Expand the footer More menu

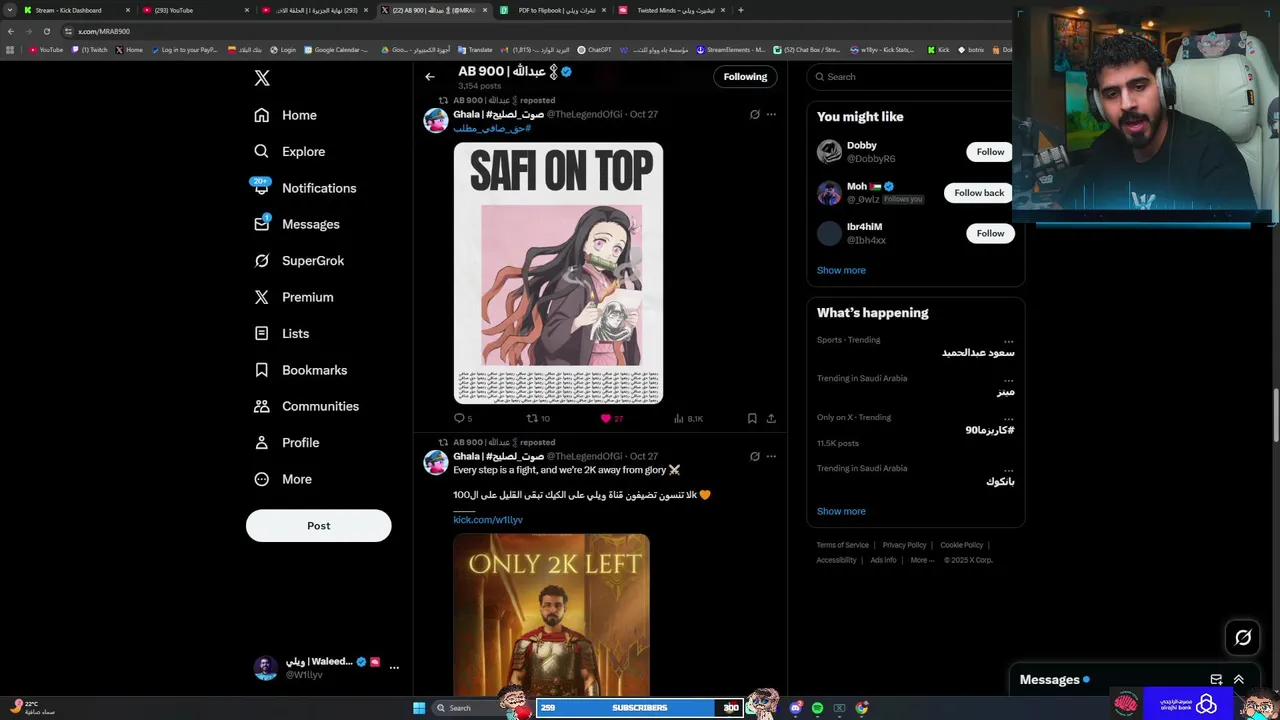click(x=922, y=560)
